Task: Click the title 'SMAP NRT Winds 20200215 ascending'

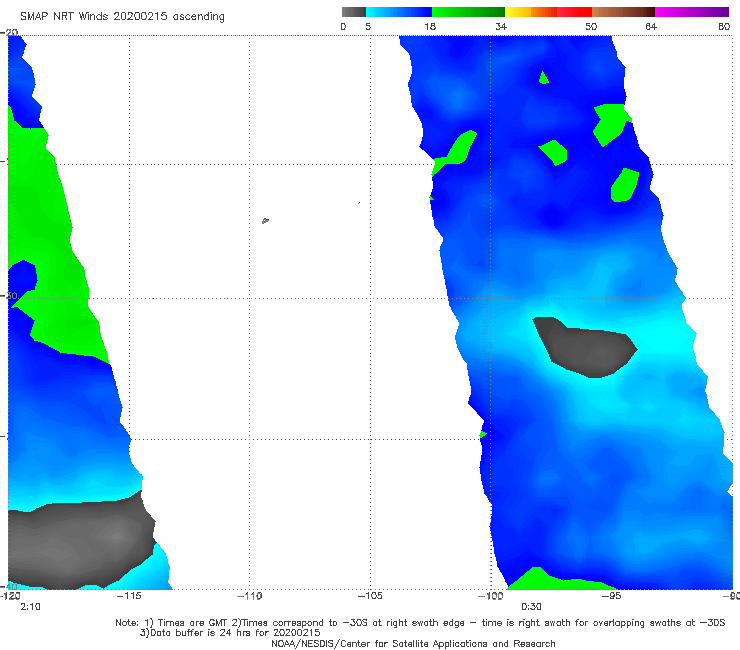Action: pyautogui.click(x=122, y=17)
